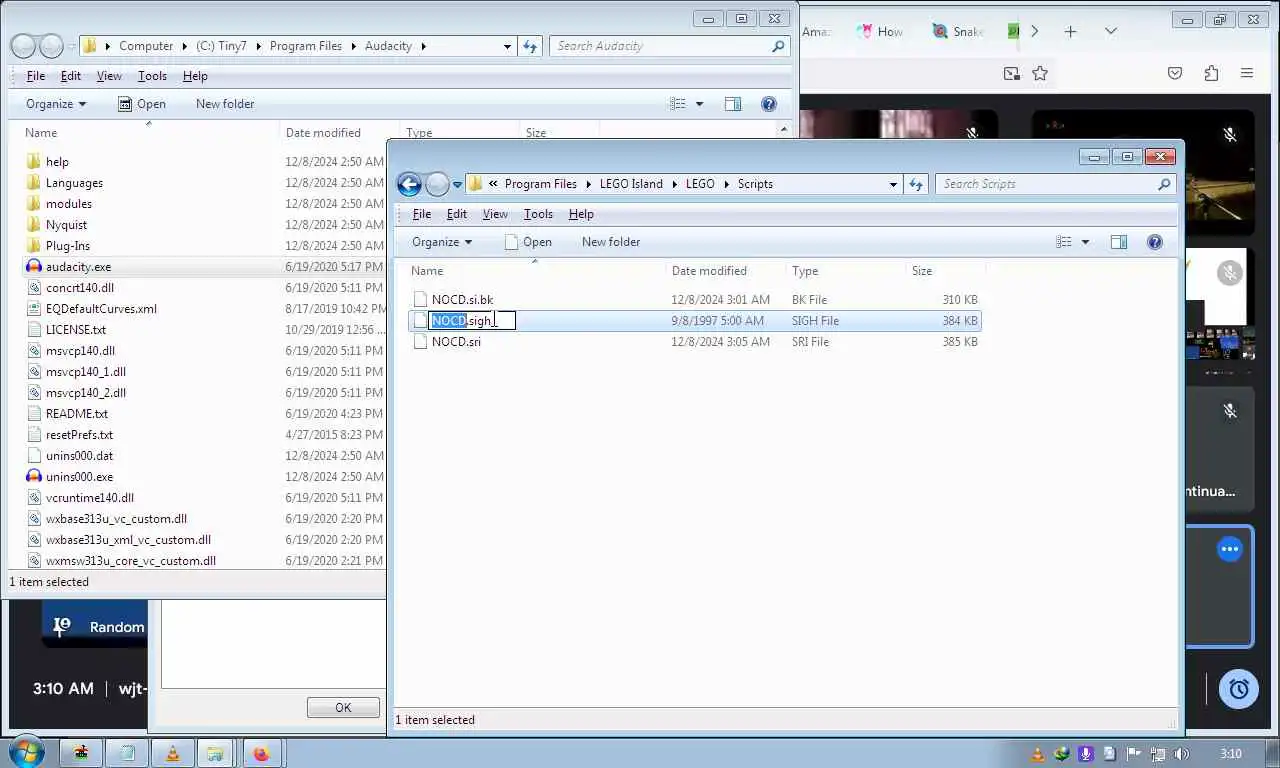This screenshot has height=768, width=1280.
Task: Bookmark the page with the browser star icon
Action: (1040, 73)
